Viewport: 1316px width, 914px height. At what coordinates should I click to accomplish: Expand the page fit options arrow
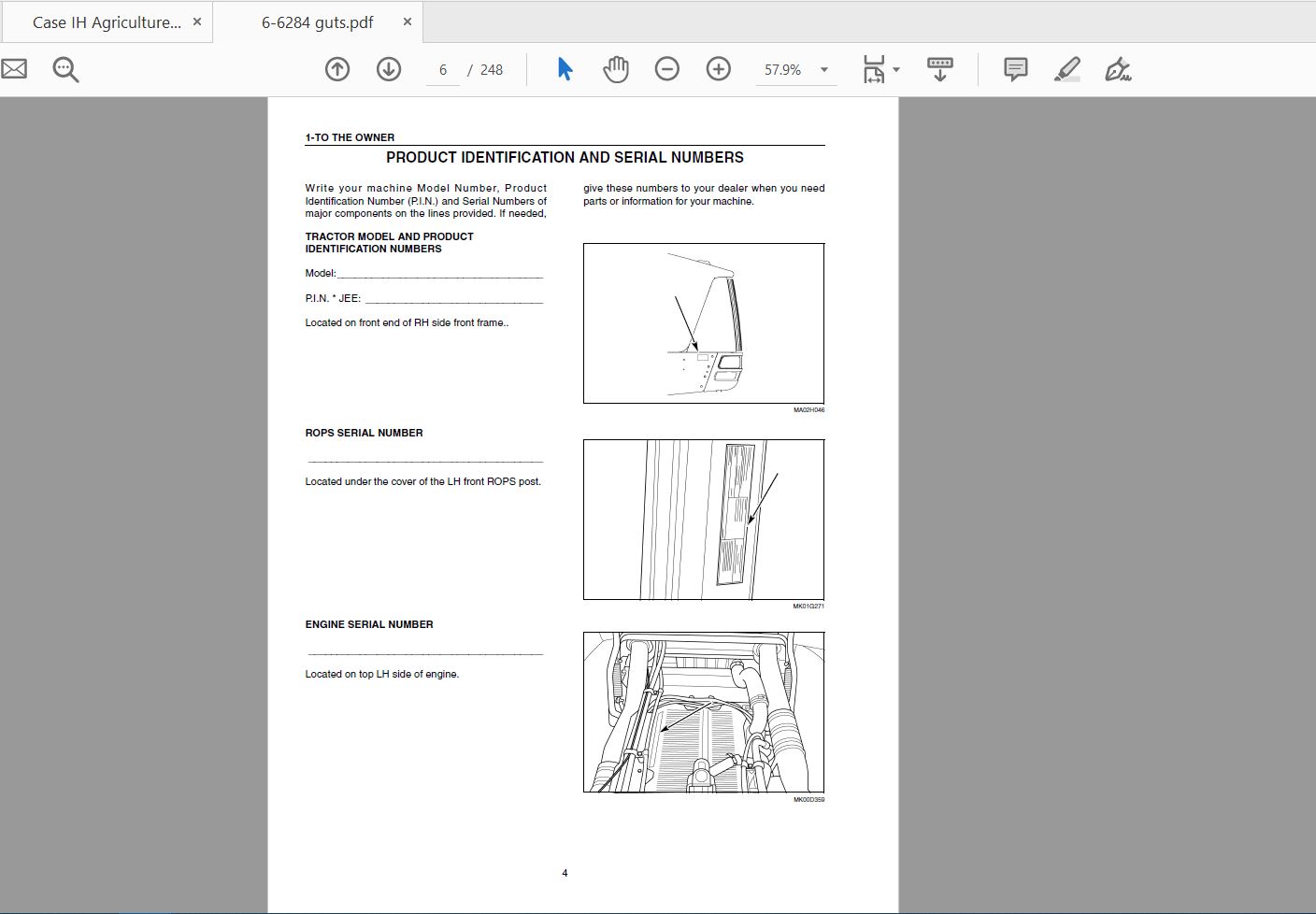(x=896, y=69)
